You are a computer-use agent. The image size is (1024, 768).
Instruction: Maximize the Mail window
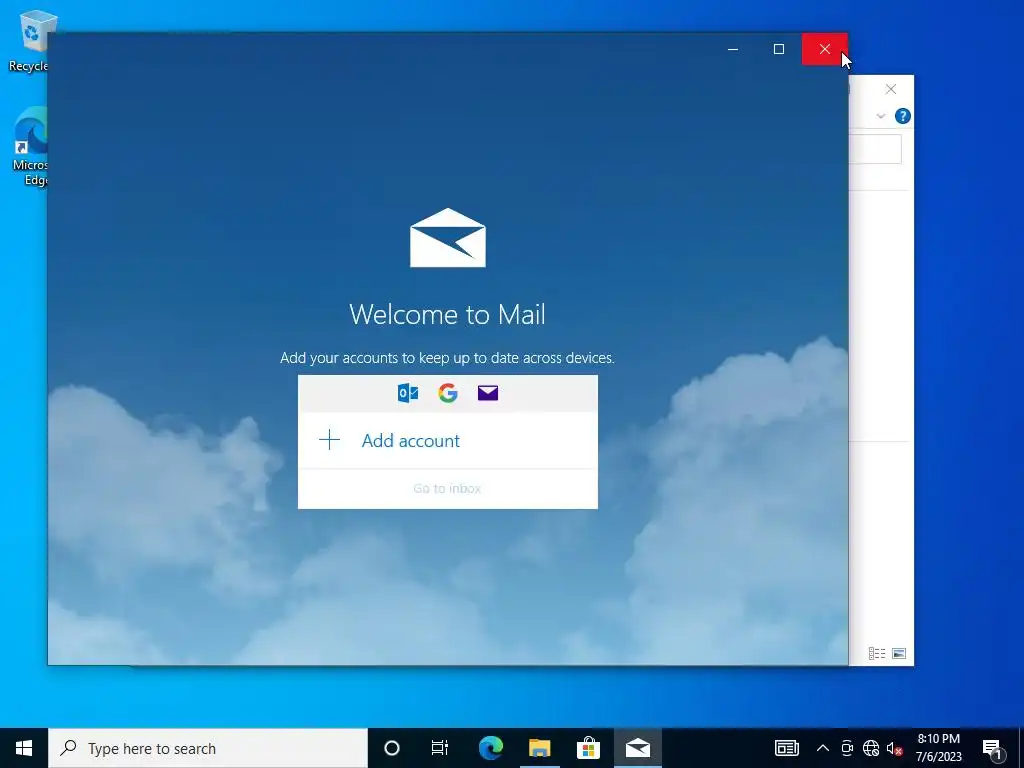click(x=778, y=49)
